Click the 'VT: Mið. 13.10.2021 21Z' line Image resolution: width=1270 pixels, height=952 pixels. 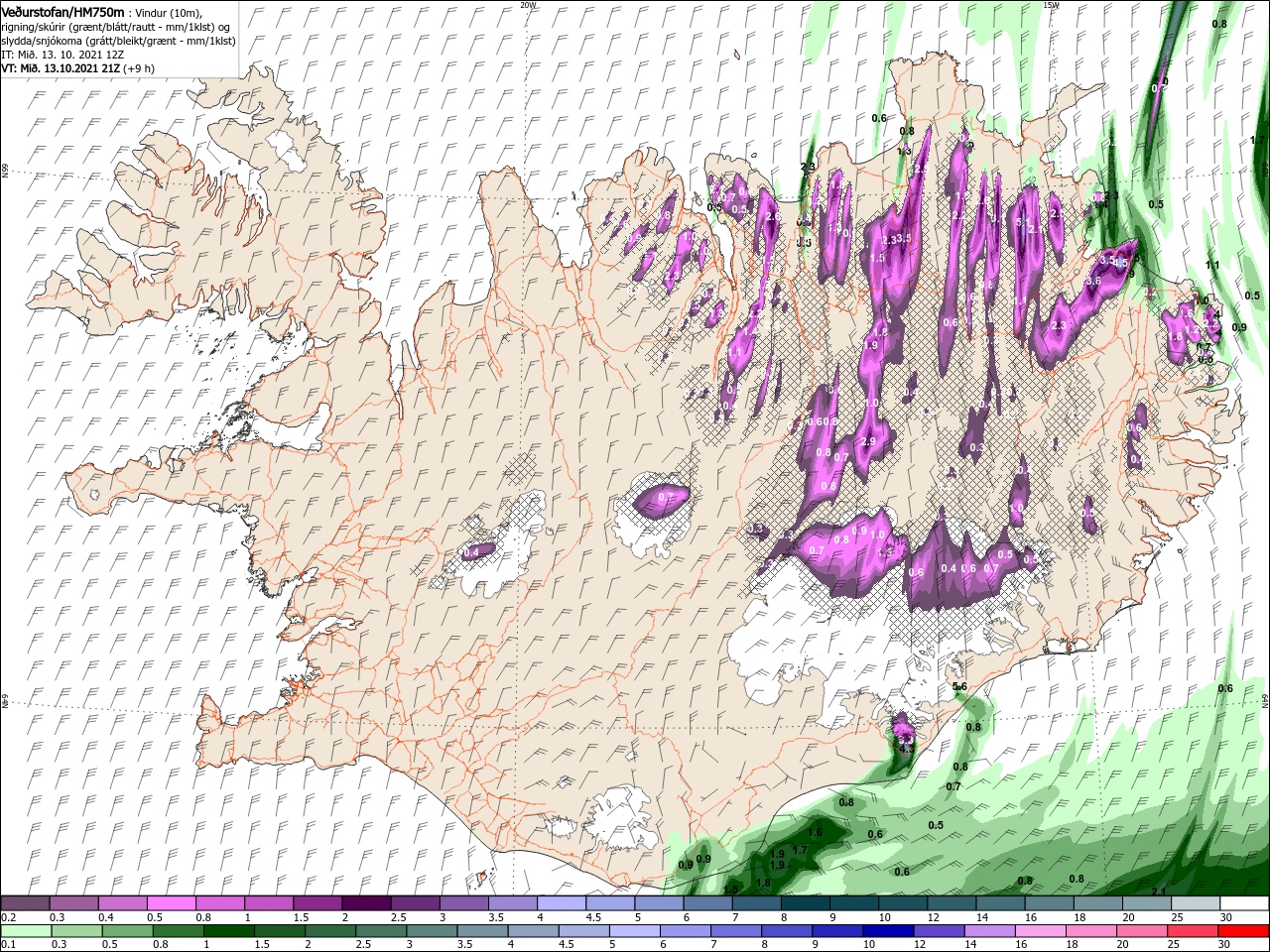coord(62,68)
